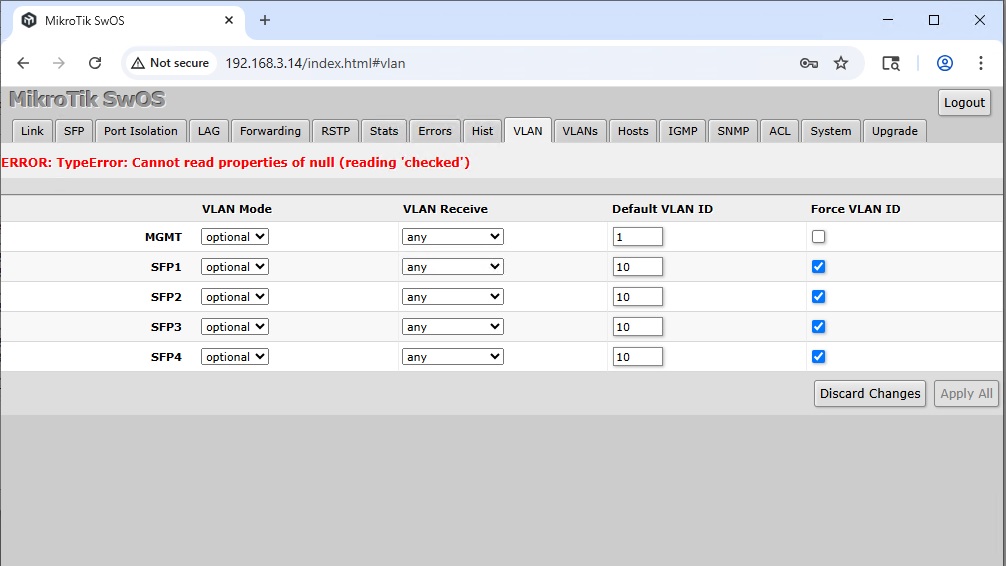Click the Google Lens search icon in the toolbar

891,63
